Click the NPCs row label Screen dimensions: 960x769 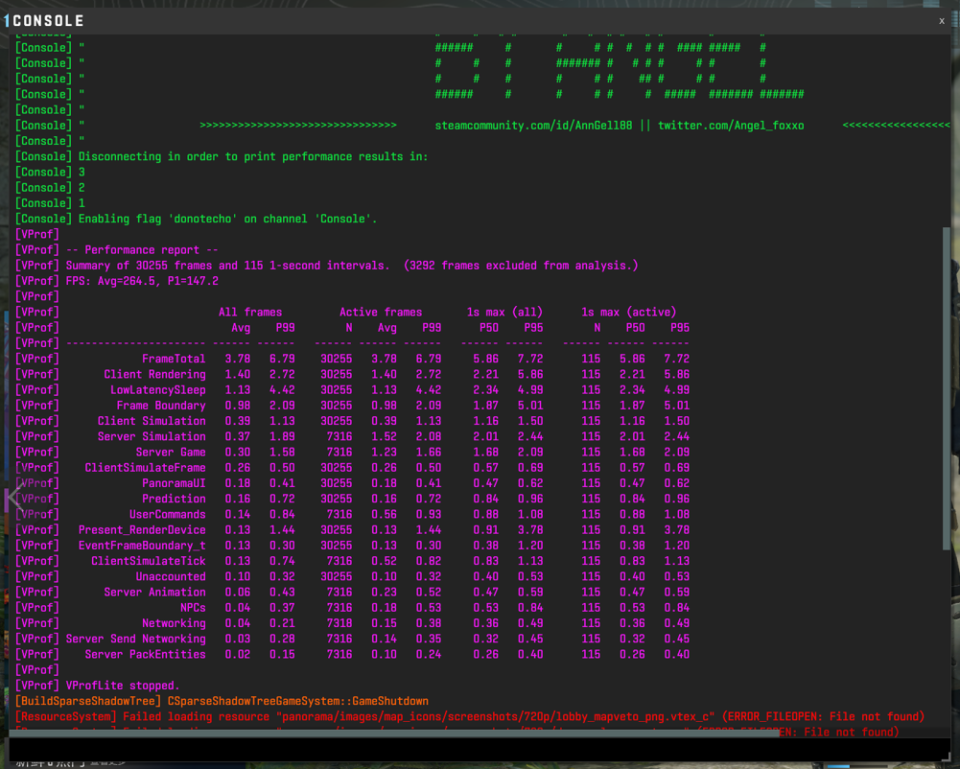point(193,608)
